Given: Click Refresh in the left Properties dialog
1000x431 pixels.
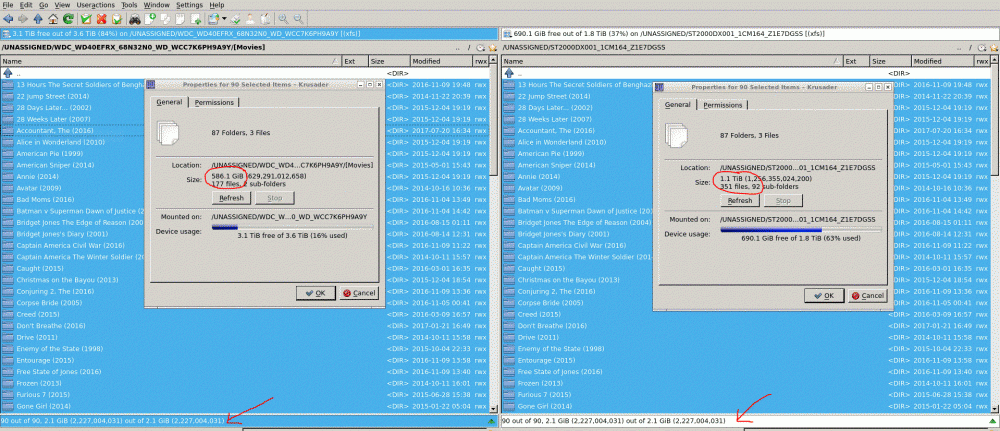Looking at the screenshot, I should pos(232,198).
